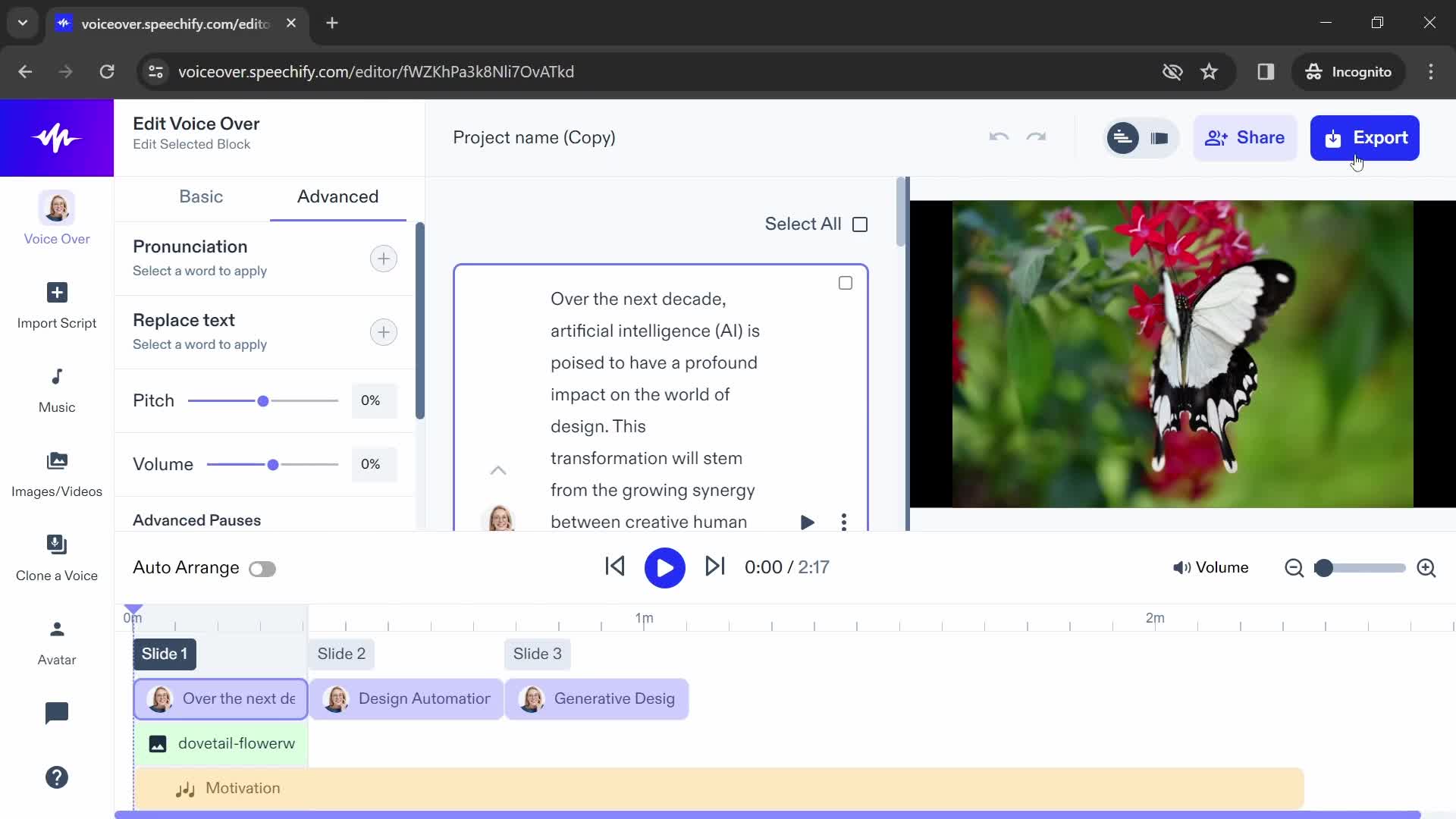The height and width of the screenshot is (819, 1456).
Task: Toggle the Slide 1 block checkbox
Action: click(x=843, y=282)
